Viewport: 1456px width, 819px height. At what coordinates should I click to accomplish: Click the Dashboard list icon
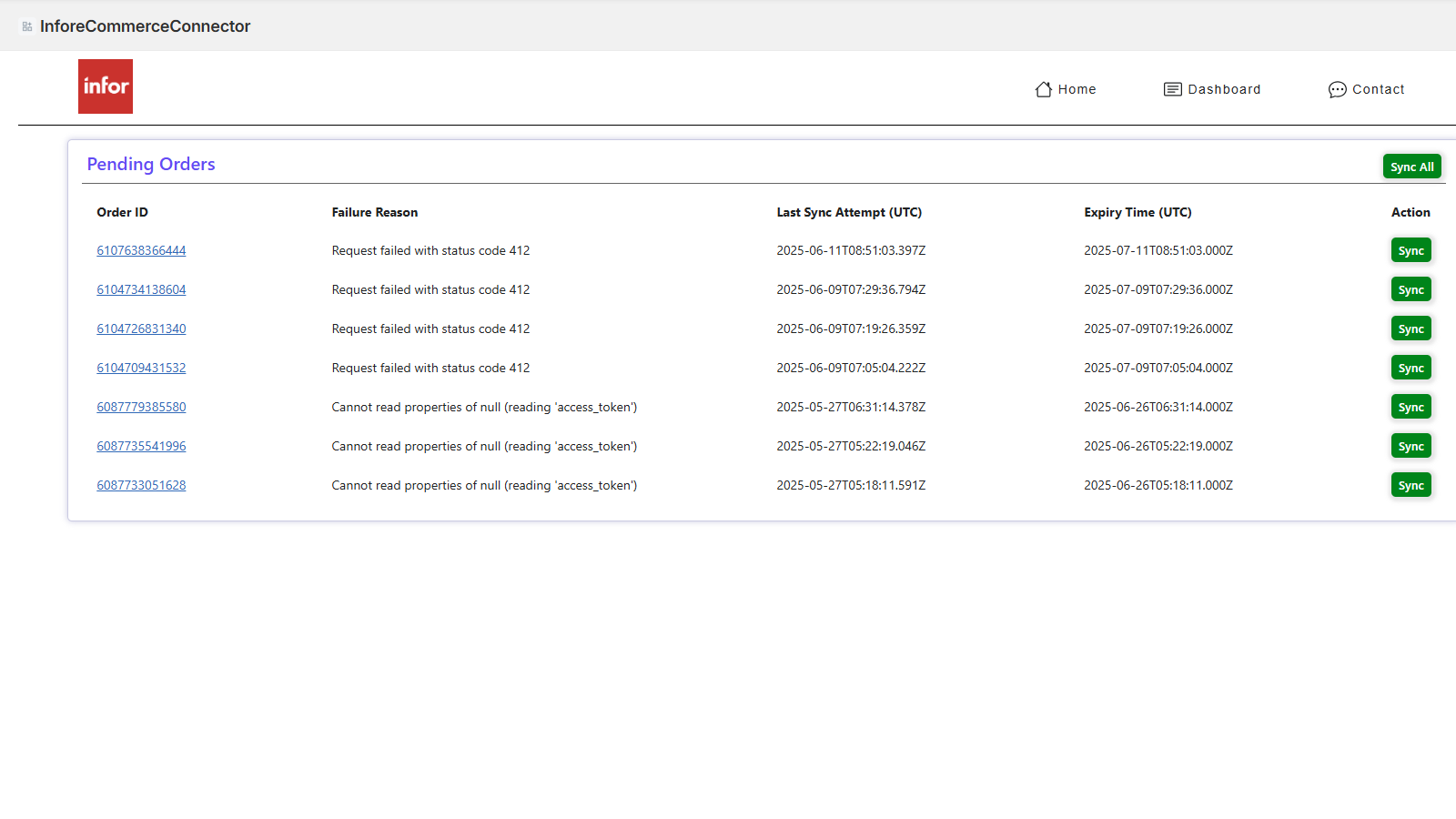click(1173, 89)
